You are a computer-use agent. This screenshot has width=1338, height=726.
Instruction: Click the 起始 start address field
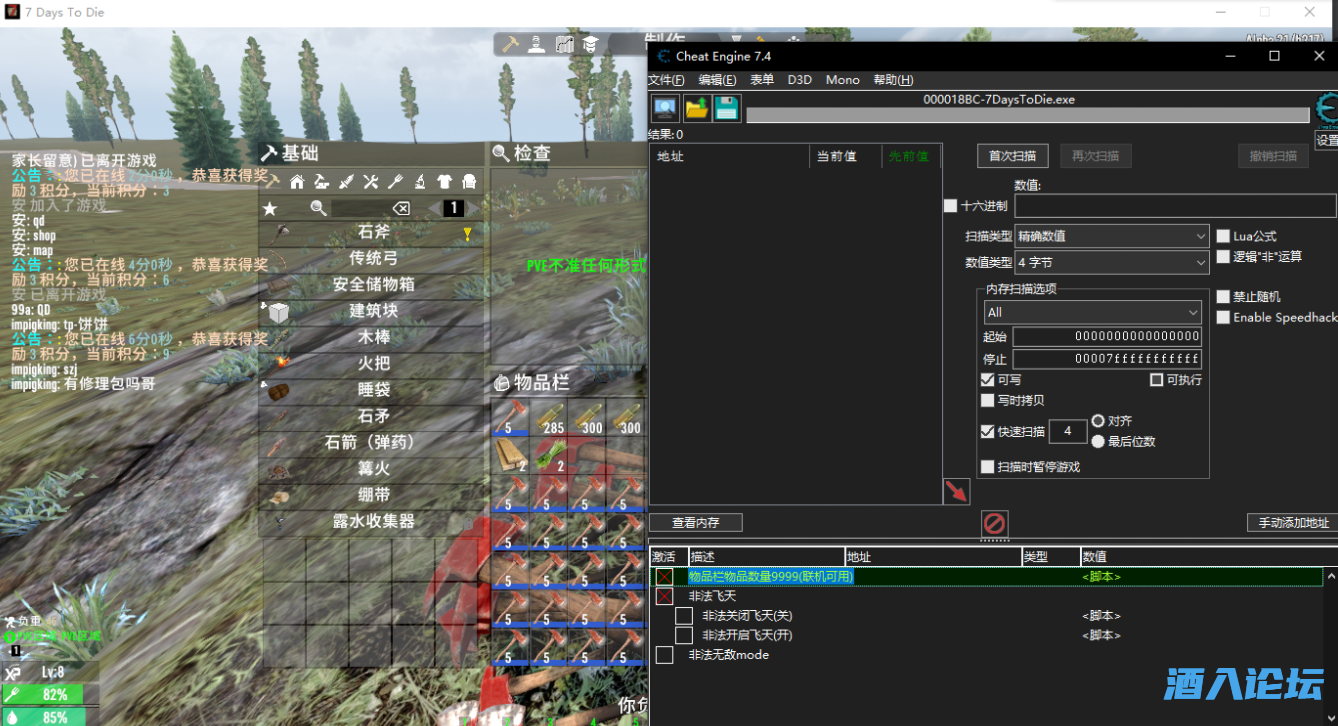point(1107,336)
